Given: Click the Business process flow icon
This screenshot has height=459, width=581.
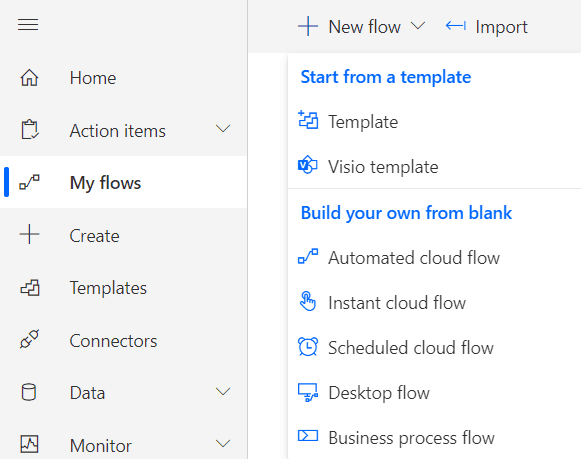Looking at the screenshot, I should 308,436.
